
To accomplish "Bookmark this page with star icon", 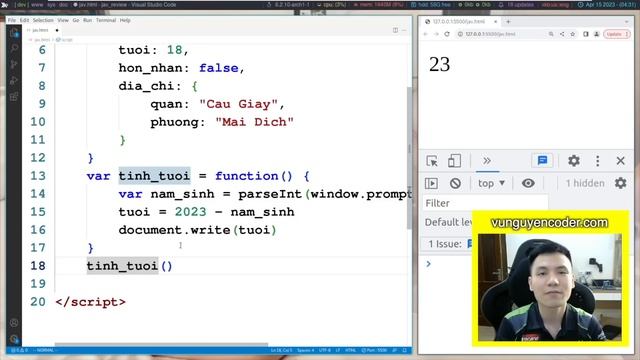I will 573,34.
